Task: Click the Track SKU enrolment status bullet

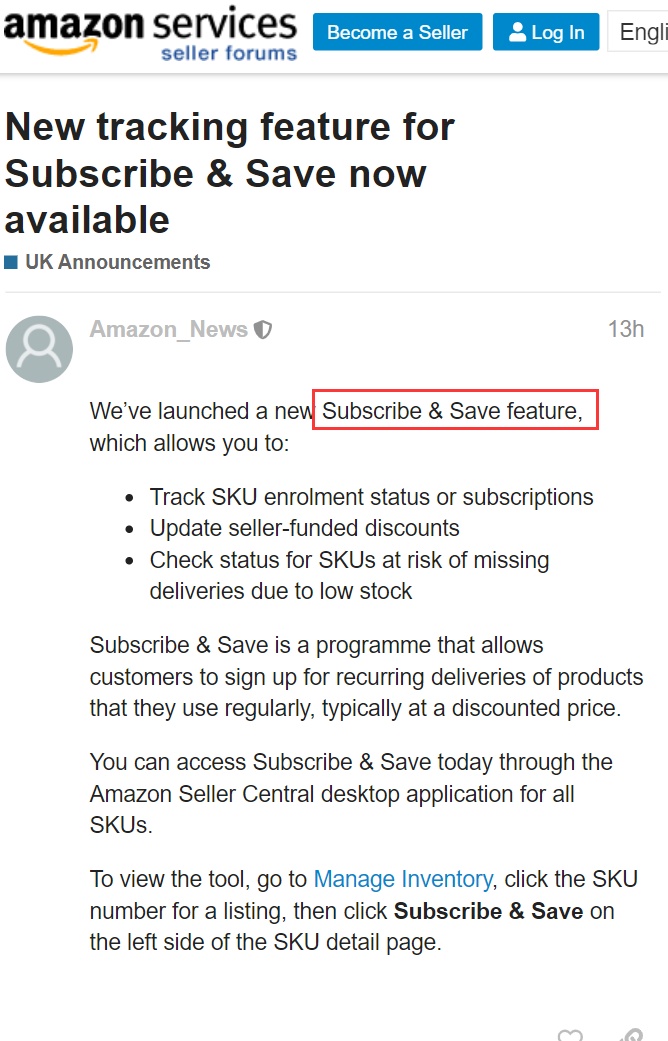Action: pyautogui.click(x=371, y=497)
